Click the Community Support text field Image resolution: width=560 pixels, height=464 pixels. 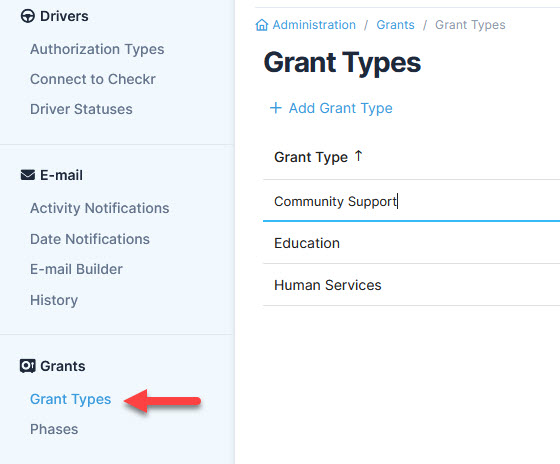coord(411,201)
